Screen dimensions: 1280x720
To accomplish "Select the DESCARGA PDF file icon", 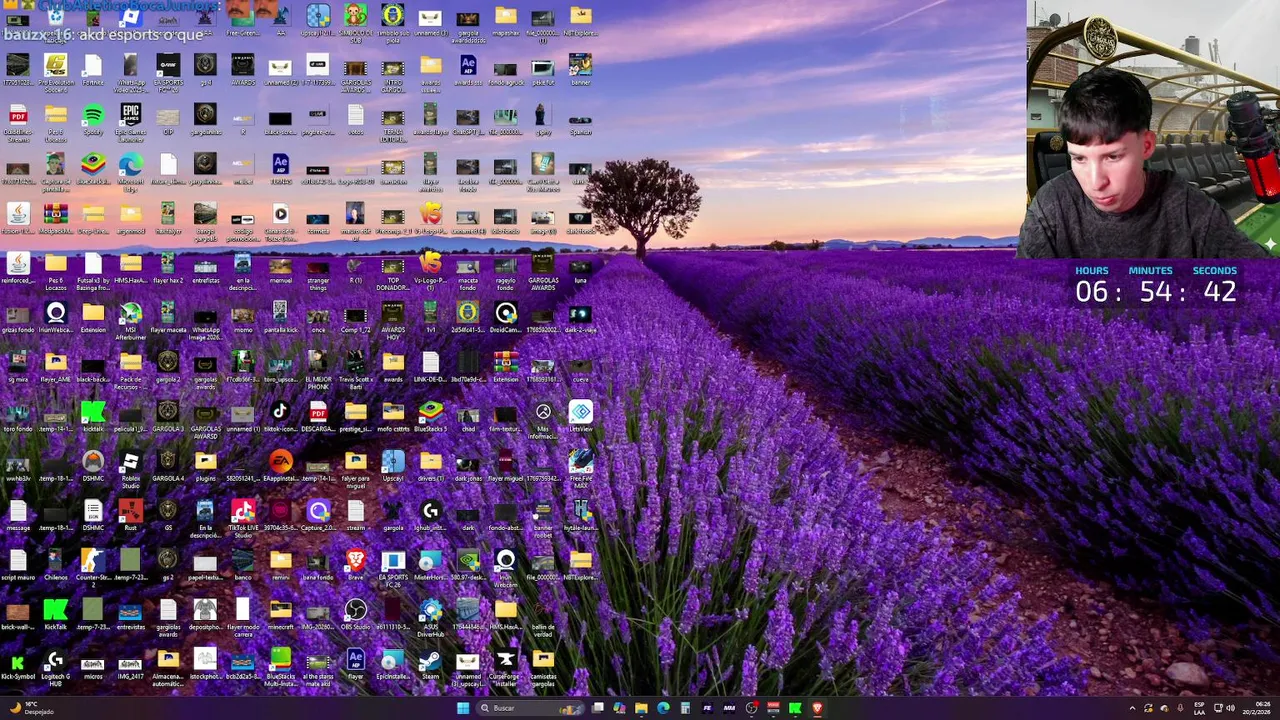I will coord(318,417).
